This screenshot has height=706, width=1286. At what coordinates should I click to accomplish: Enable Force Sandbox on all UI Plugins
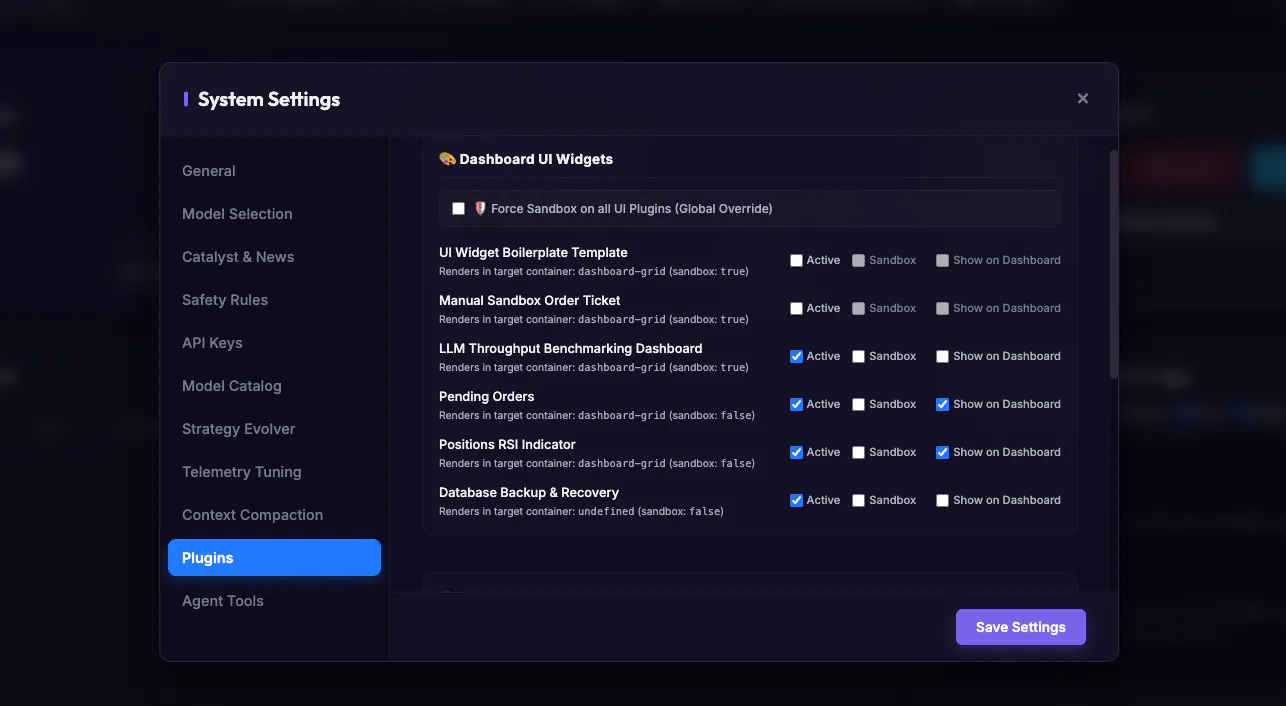(x=458, y=209)
